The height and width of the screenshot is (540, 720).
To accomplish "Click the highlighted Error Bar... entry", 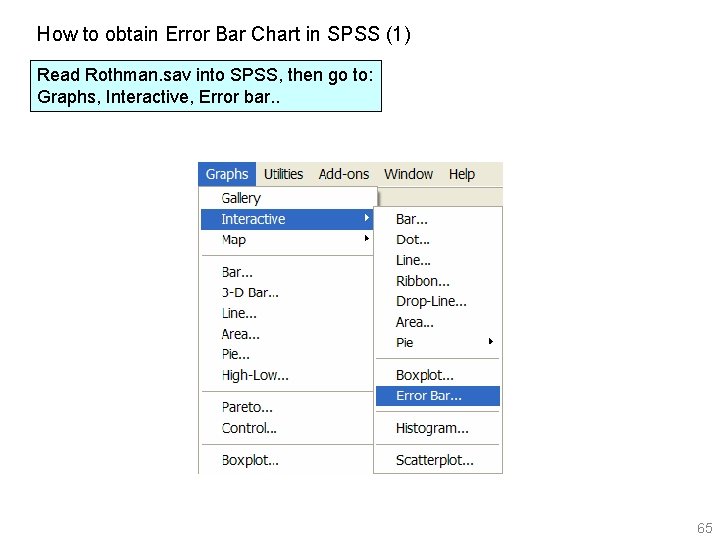I will pyautogui.click(x=438, y=396).
